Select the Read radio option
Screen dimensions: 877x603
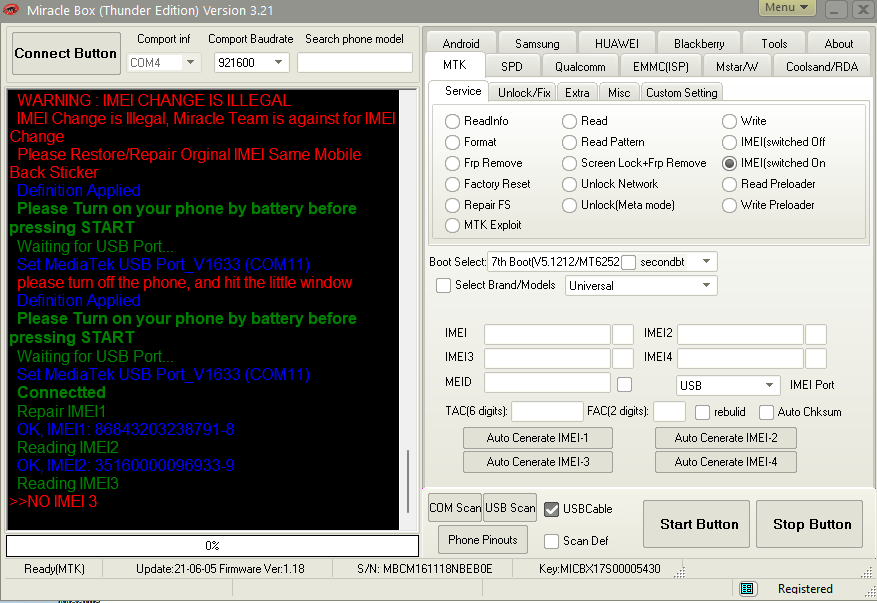[x=569, y=121]
